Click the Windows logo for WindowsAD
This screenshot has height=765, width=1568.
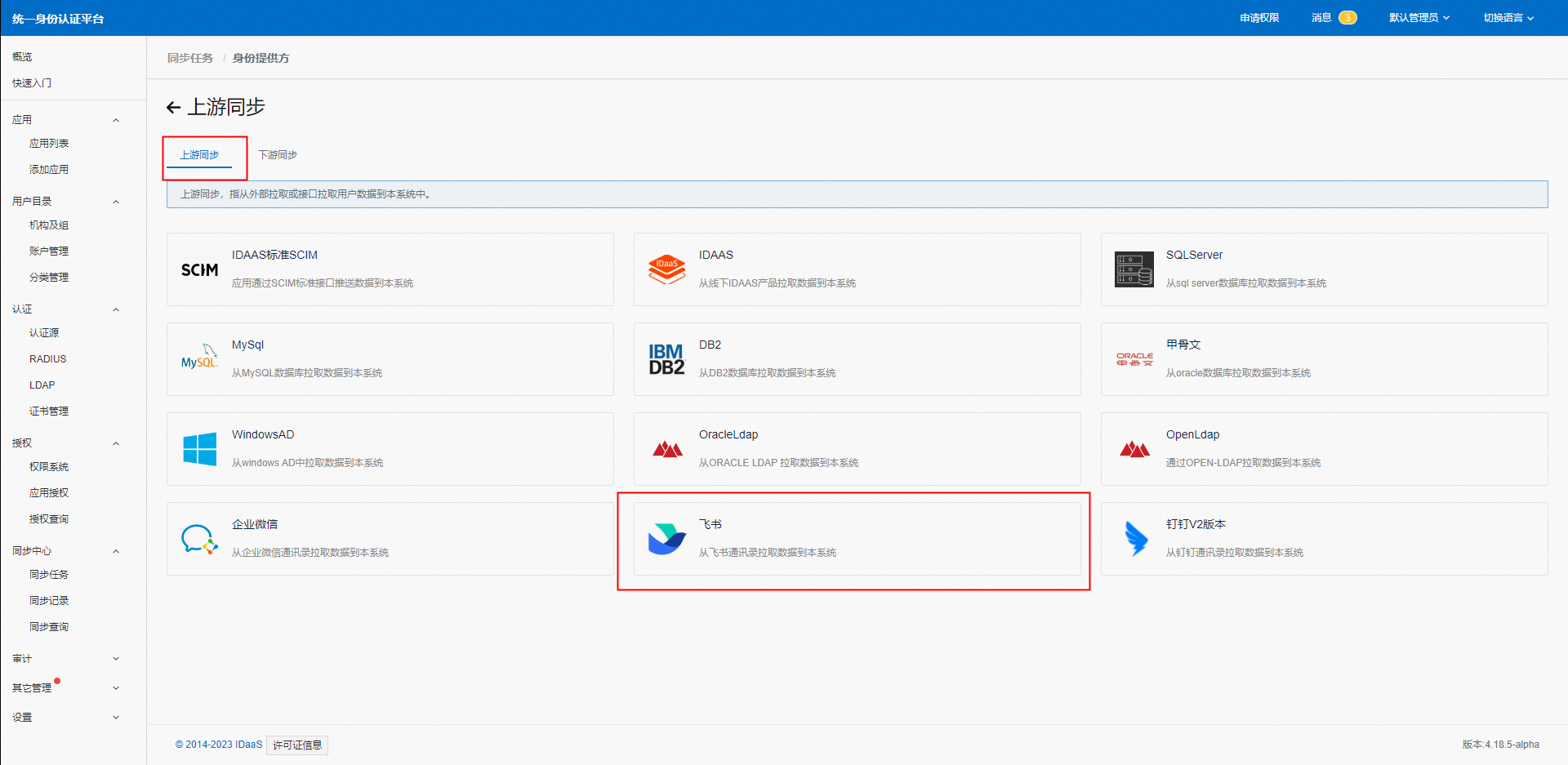pyautogui.click(x=199, y=449)
